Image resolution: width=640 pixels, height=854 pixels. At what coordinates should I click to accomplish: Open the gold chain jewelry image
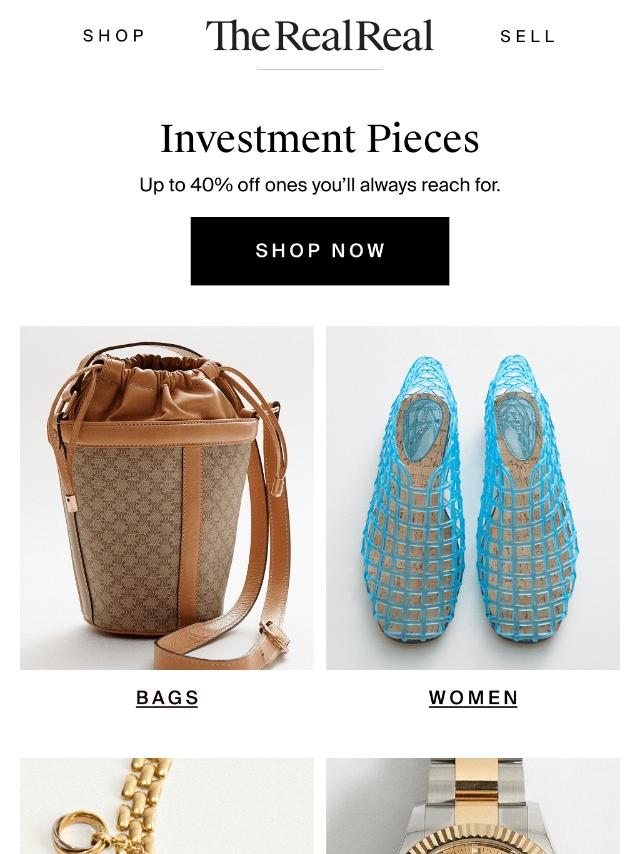coord(167,806)
